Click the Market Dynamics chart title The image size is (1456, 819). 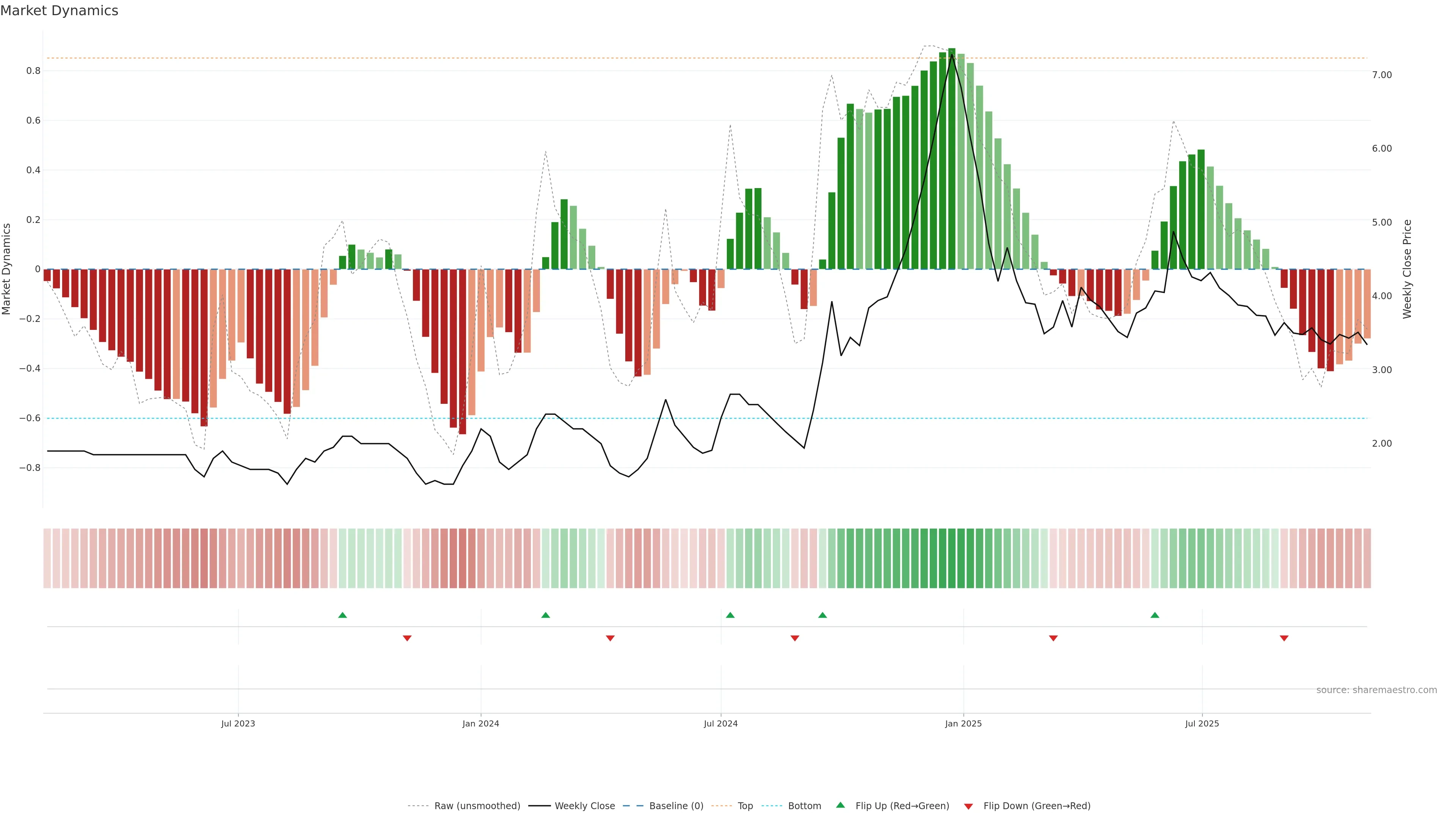pyautogui.click(x=60, y=11)
